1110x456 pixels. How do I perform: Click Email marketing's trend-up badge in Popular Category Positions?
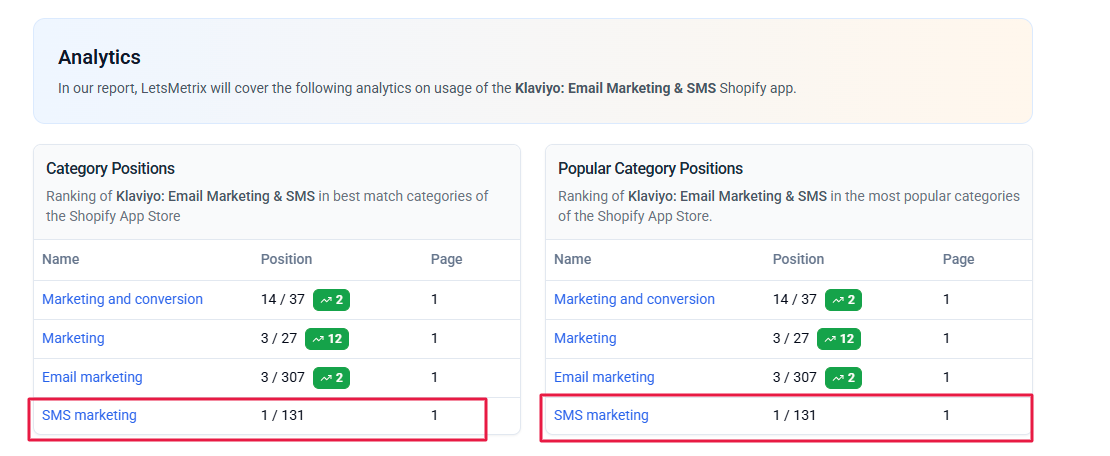click(843, 377)
